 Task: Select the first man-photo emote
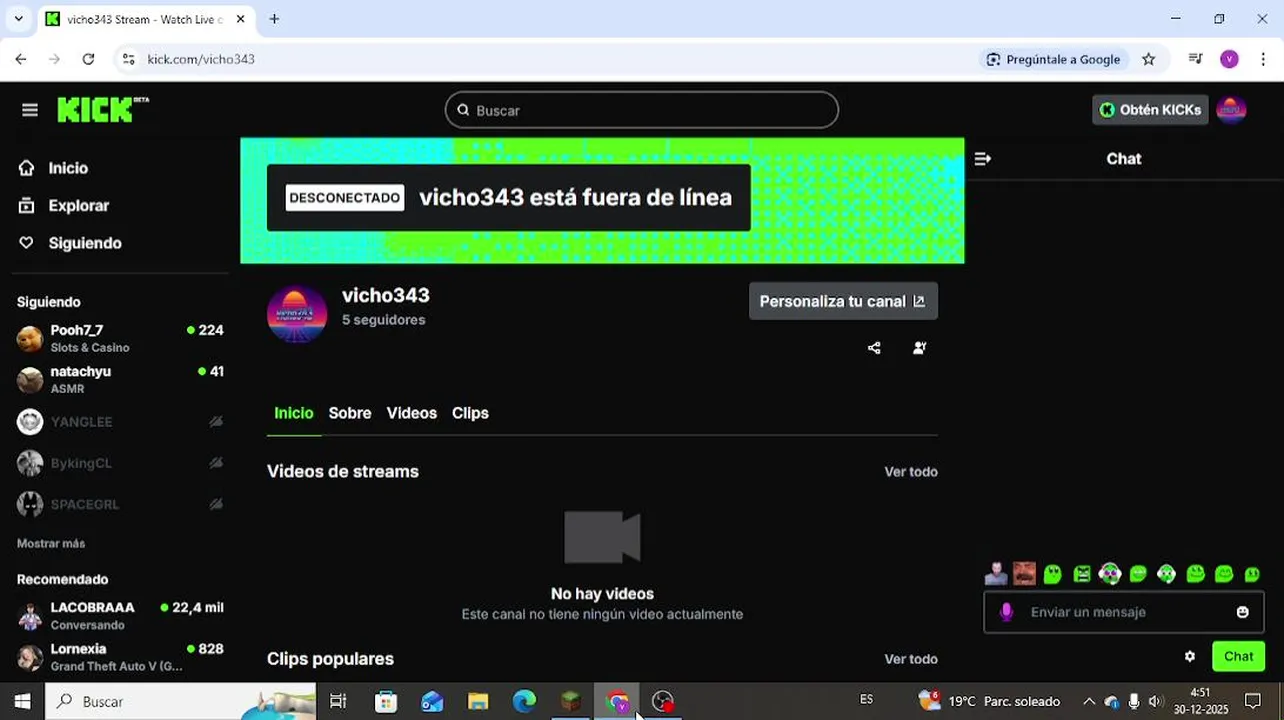coord(996,573)
